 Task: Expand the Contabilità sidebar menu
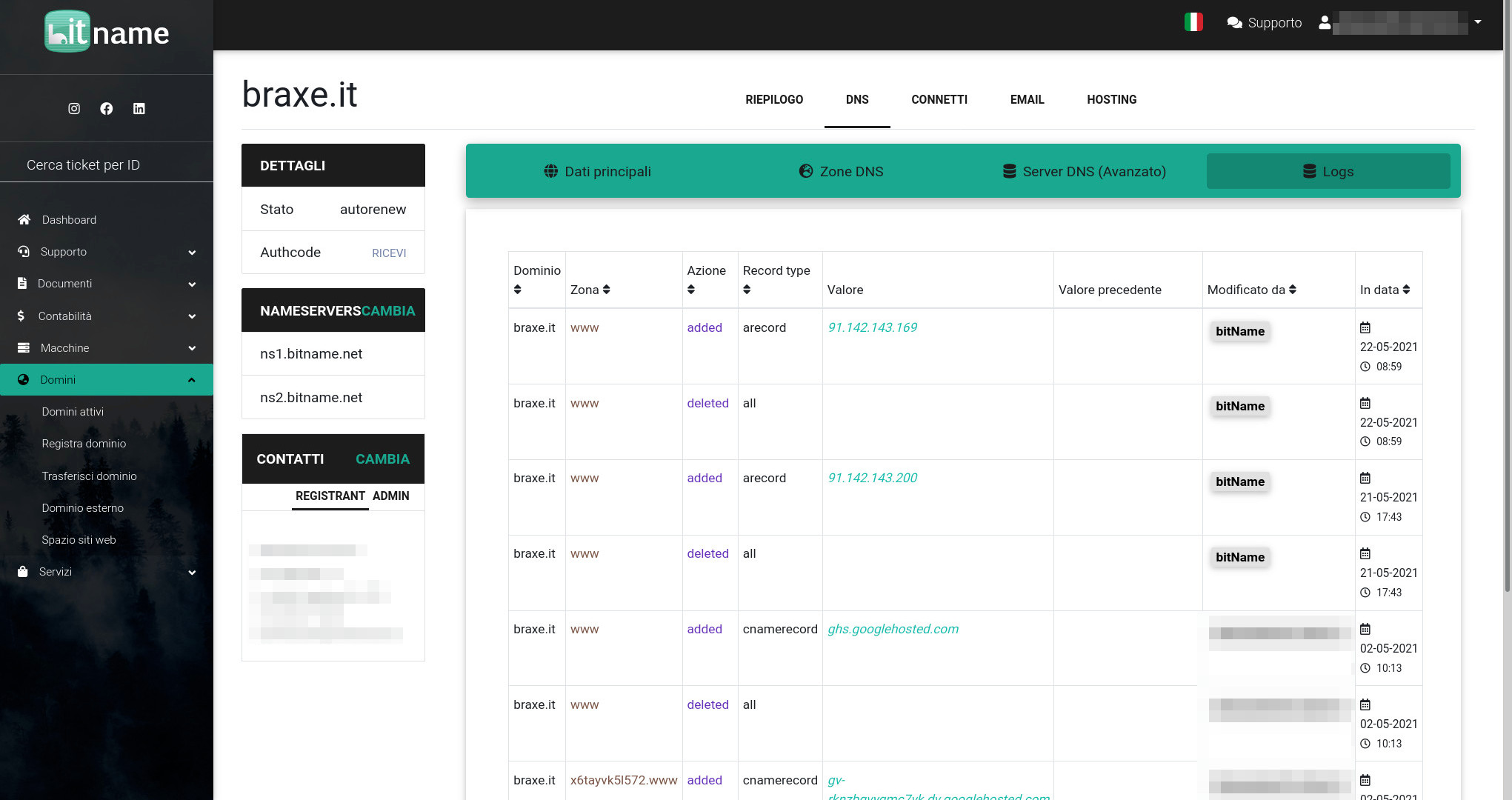pyautogui.click(x=192, y=316)
